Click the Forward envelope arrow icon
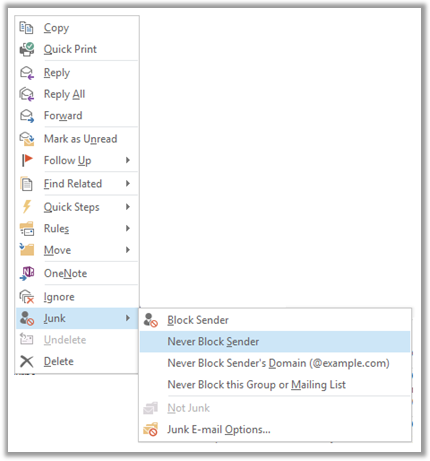The image size is (430, 461). 27,116
